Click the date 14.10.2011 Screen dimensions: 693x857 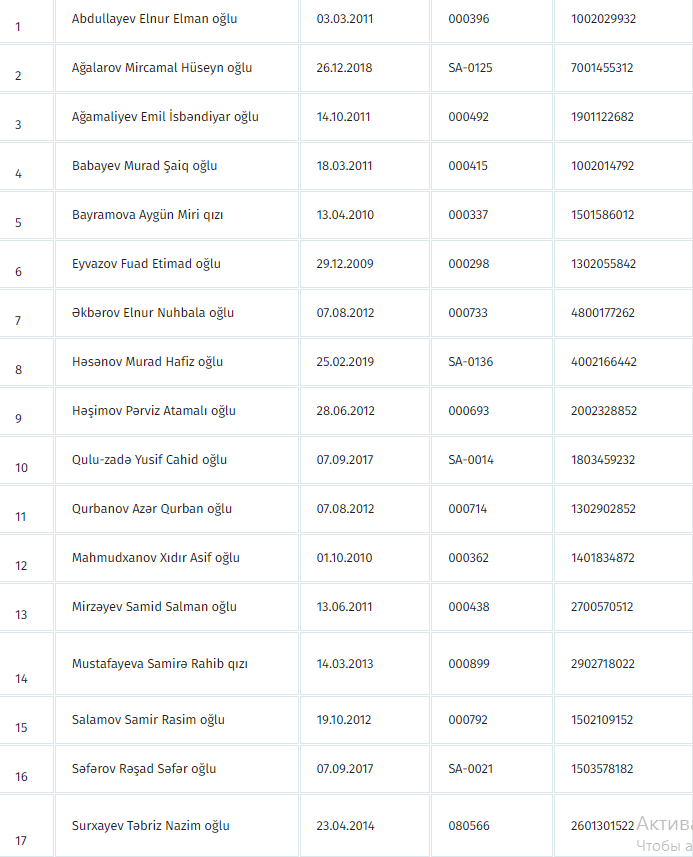point(343,117)
